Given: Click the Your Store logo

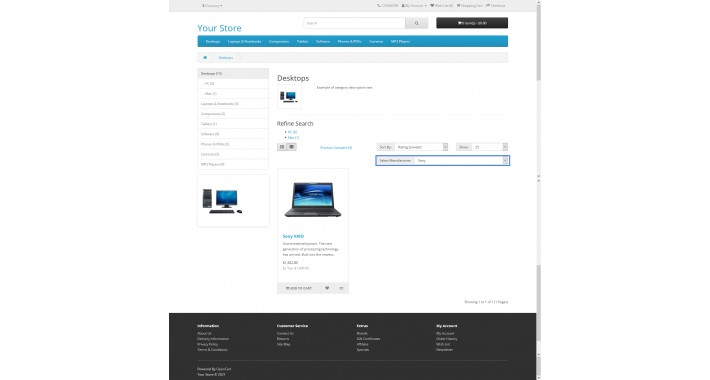Looking at the screenshot, I should (x=219, y=28).
